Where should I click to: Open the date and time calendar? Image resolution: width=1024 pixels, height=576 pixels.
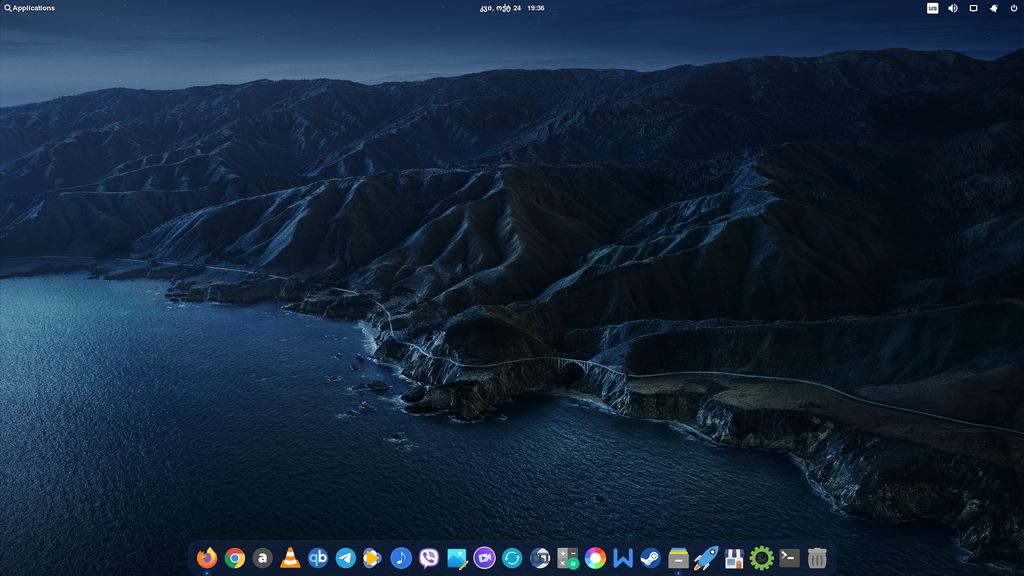tap(512, 8)
